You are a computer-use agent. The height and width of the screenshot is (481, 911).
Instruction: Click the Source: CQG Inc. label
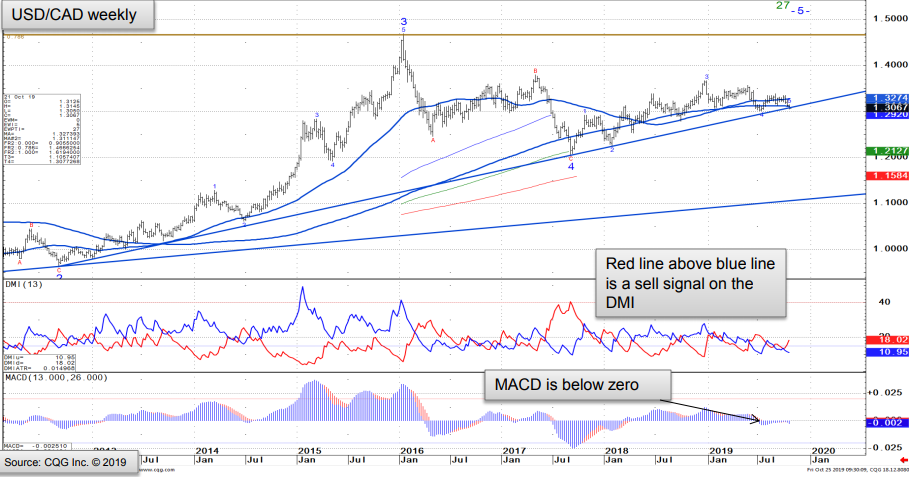coord(66,465)
